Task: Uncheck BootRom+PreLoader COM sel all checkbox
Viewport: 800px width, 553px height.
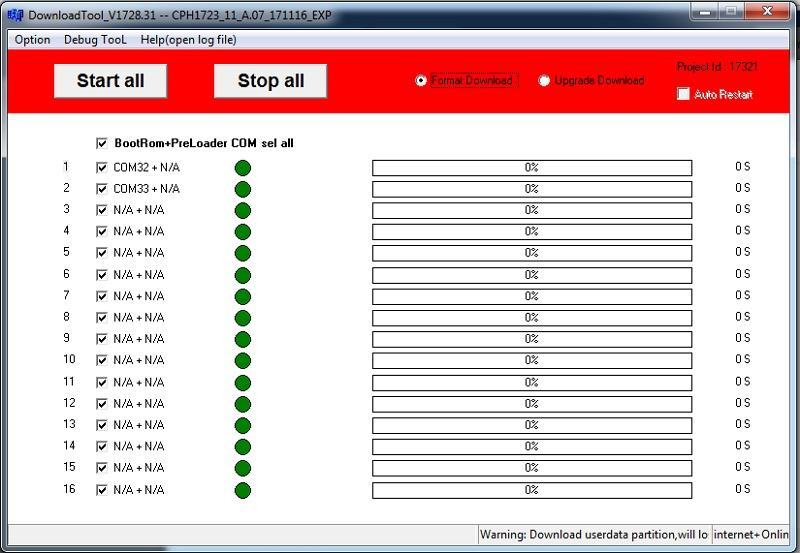Action: point(102,143)
